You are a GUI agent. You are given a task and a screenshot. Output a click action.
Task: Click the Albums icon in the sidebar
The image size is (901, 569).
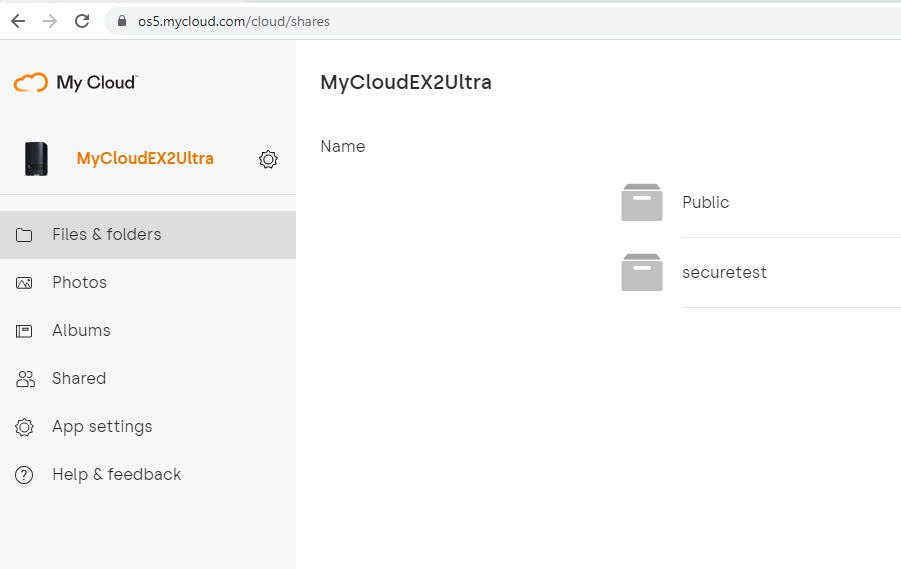click(24, 331)
